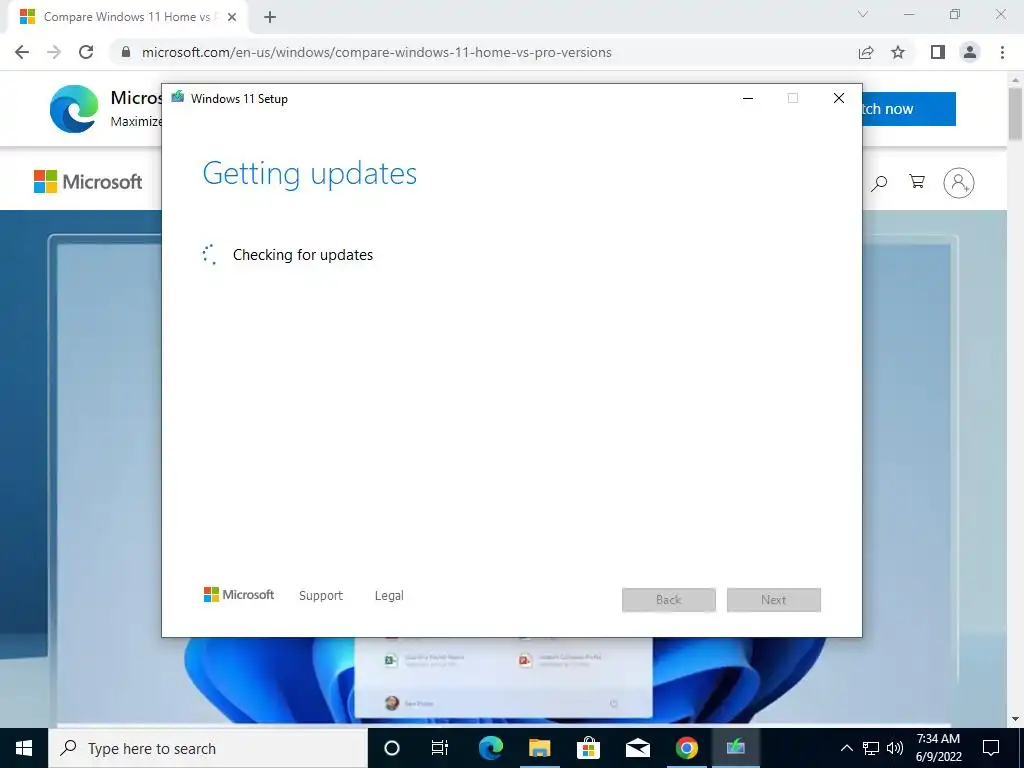Image resolution: width=1024 pixels, height=768 pixels.
Task: Close the Compare Windows 11 Home tab
Action: 232,17
